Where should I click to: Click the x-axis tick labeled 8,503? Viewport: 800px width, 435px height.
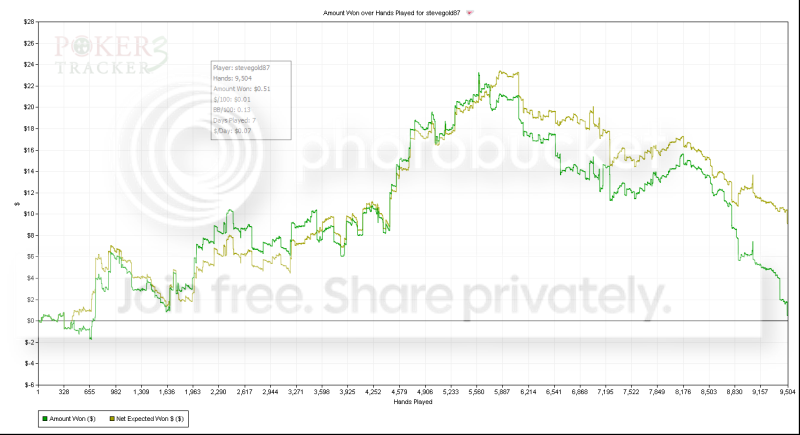[709, 392]
